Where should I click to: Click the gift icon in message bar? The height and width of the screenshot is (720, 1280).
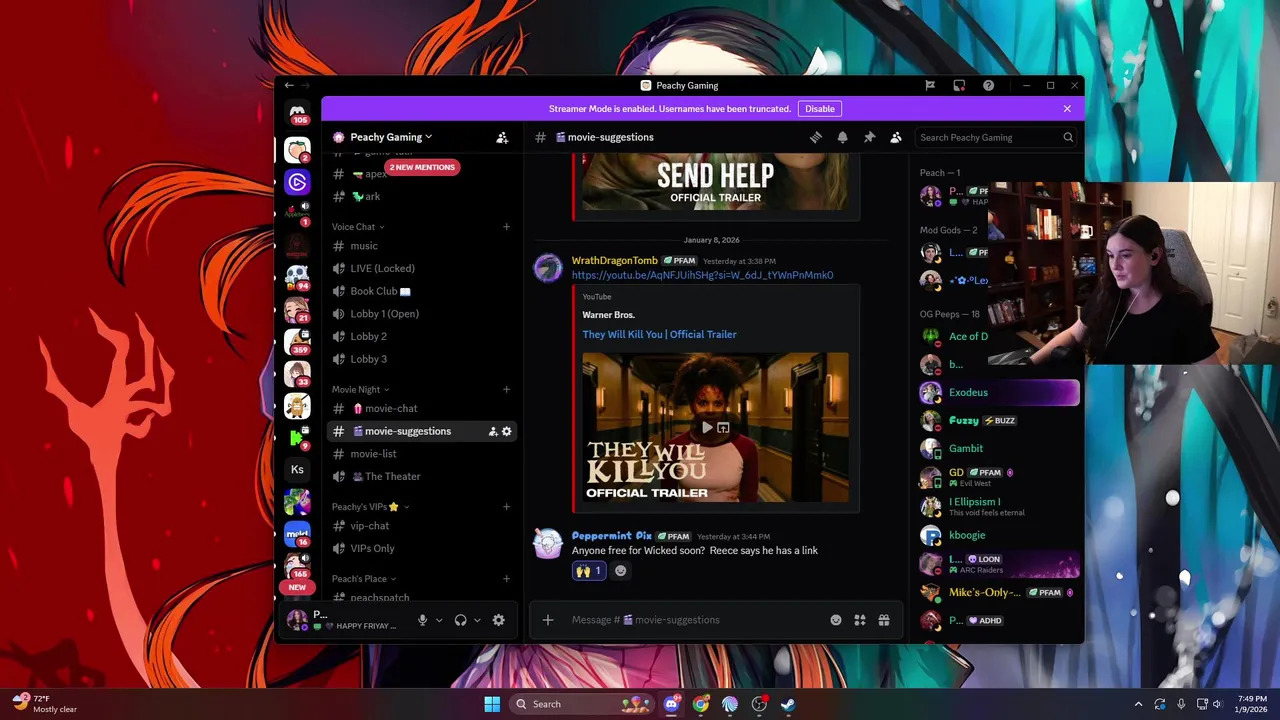[884, 620]
